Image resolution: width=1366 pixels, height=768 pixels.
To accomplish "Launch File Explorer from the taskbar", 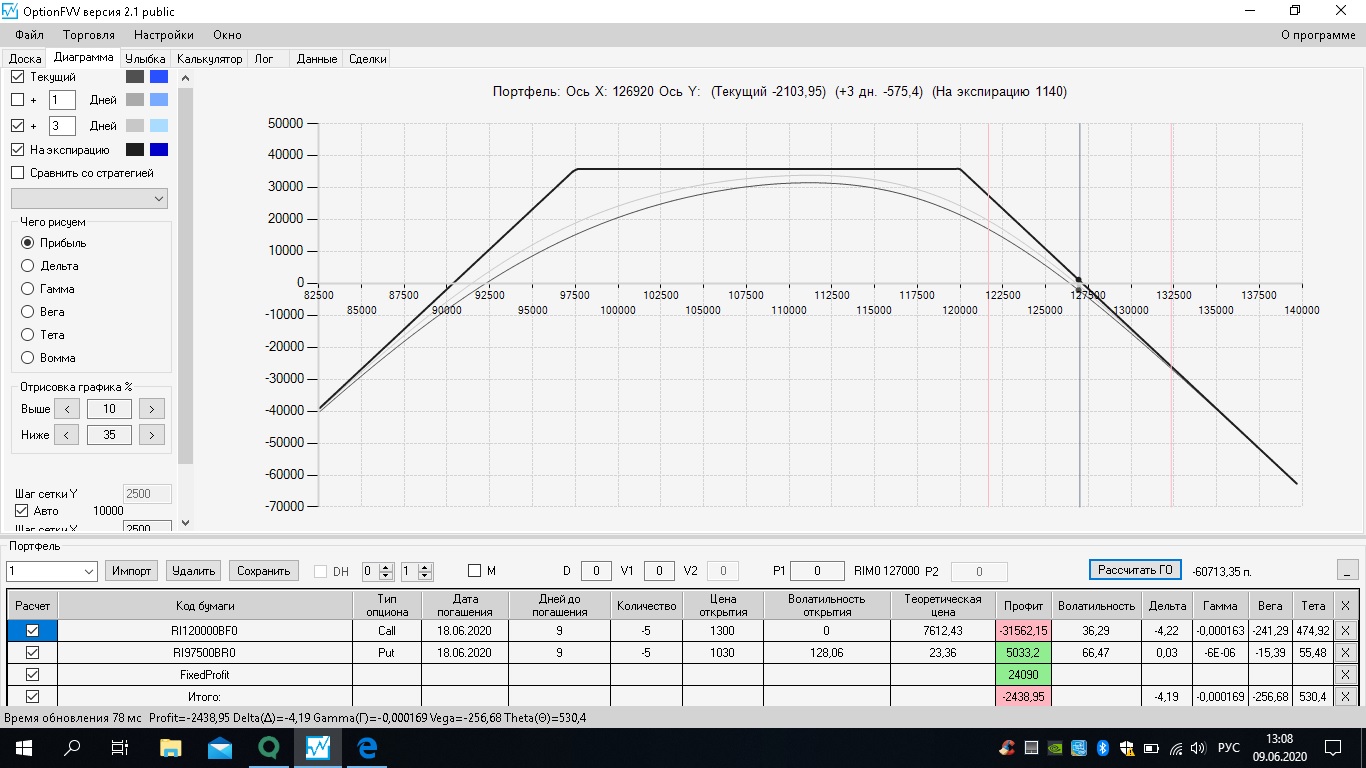I will pos(171,747).
